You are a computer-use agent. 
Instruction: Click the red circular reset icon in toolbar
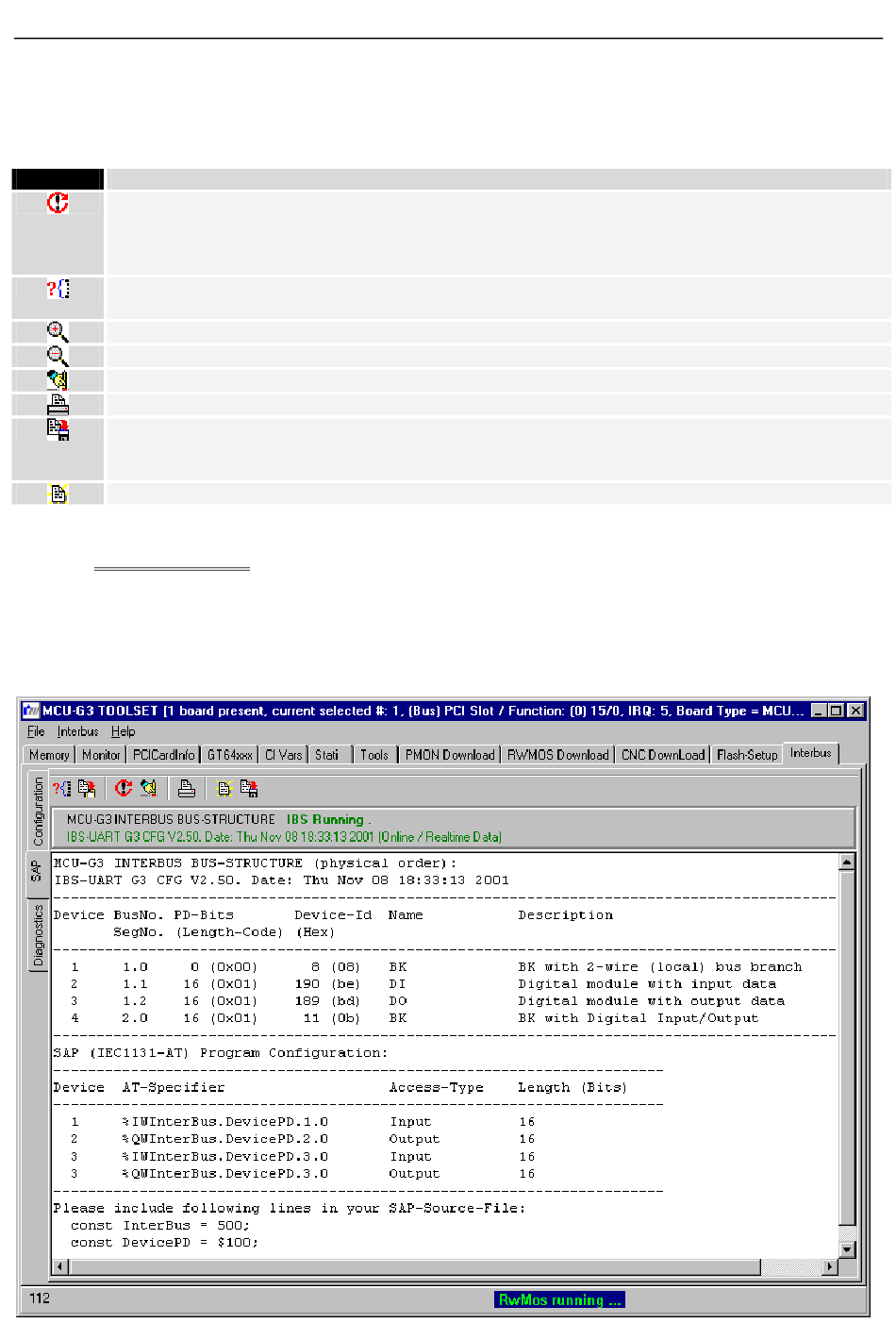tap(124, 788)
